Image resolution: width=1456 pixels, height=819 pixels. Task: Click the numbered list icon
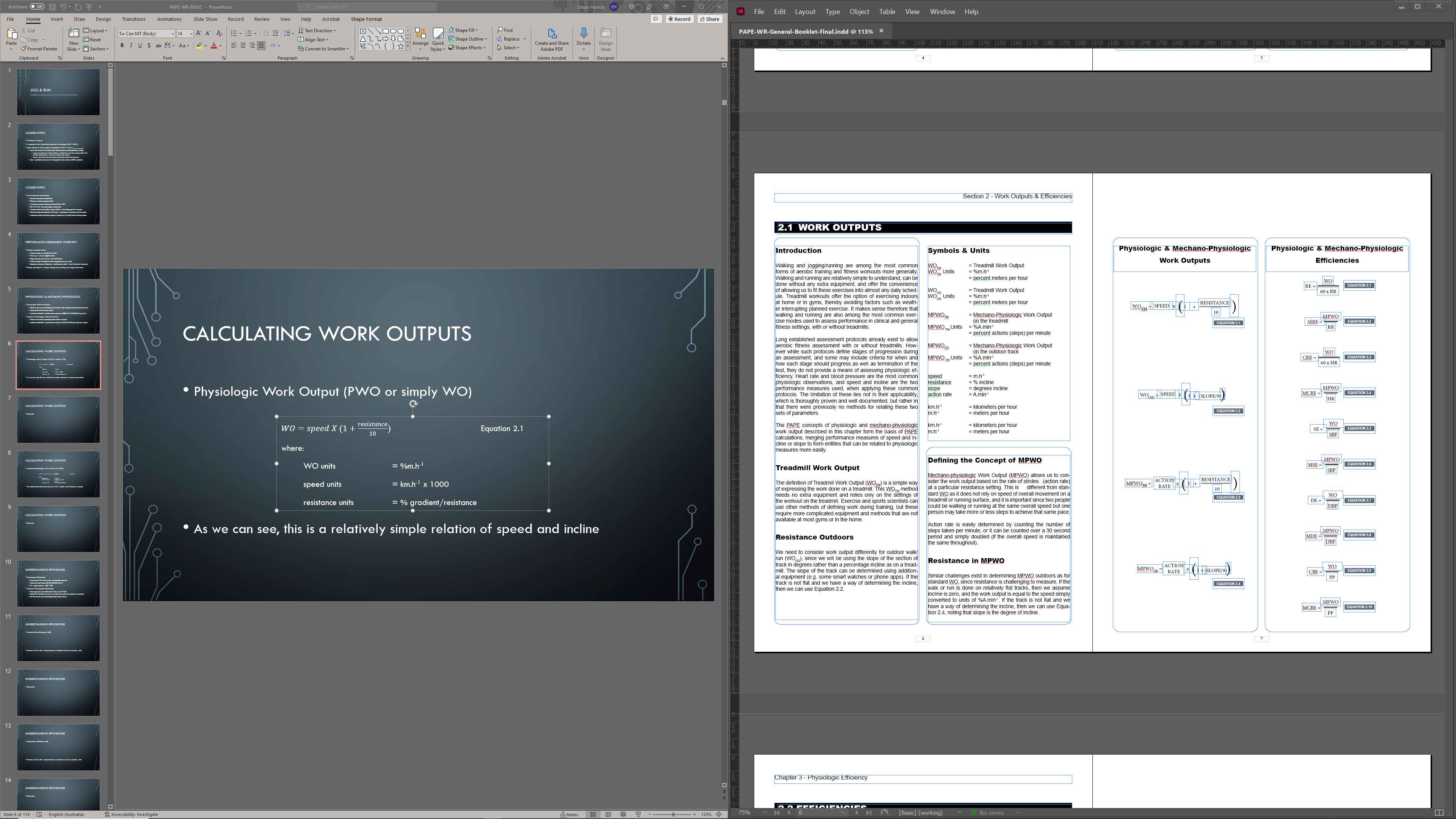[248, 34]
